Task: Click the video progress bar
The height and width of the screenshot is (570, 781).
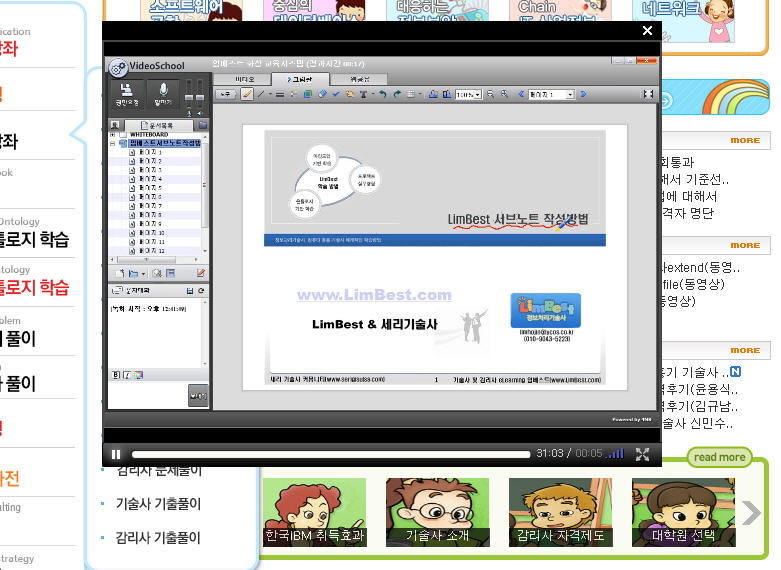Action: pos(331,454)
